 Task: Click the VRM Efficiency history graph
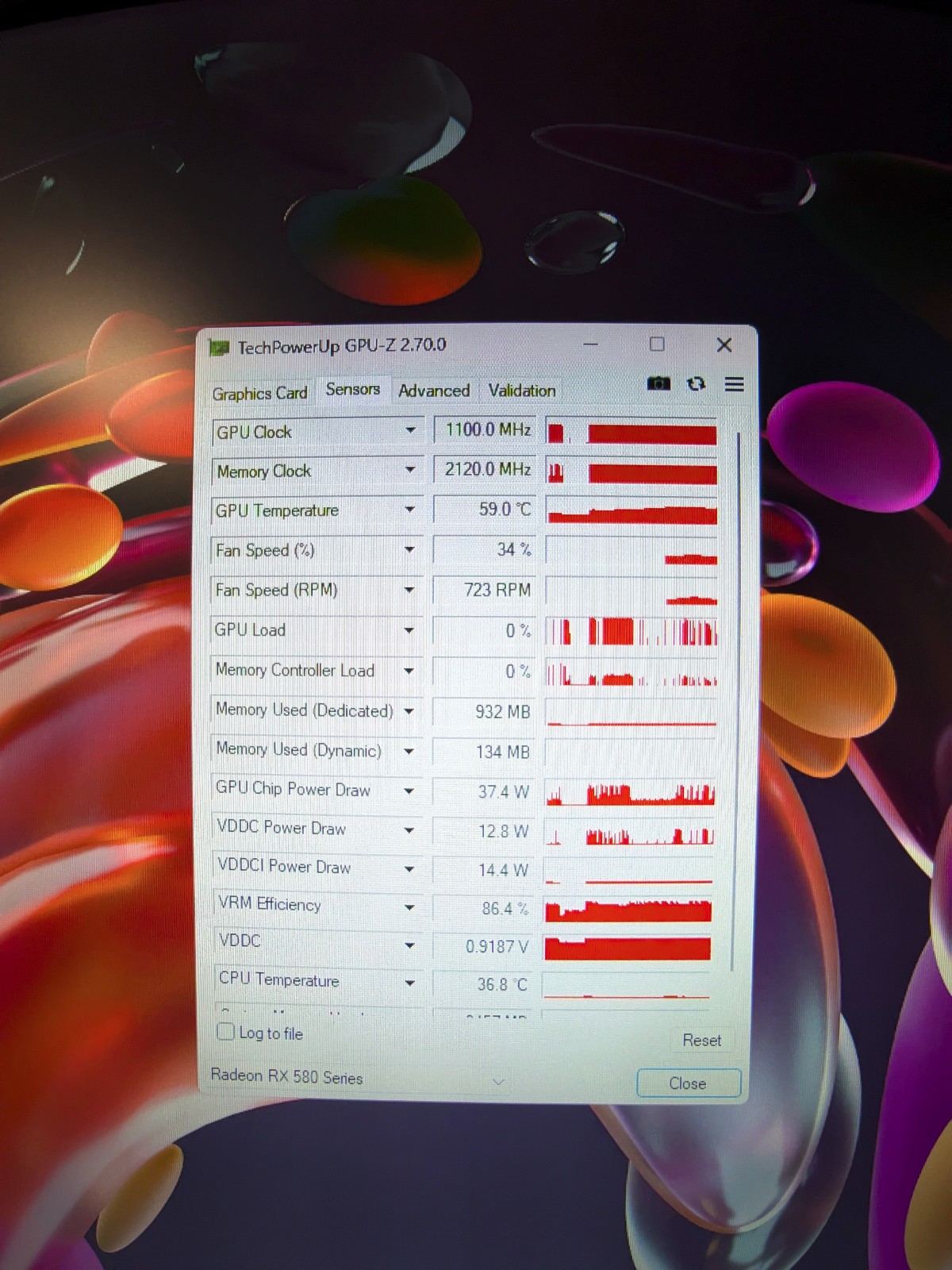(x=628, y=909)
